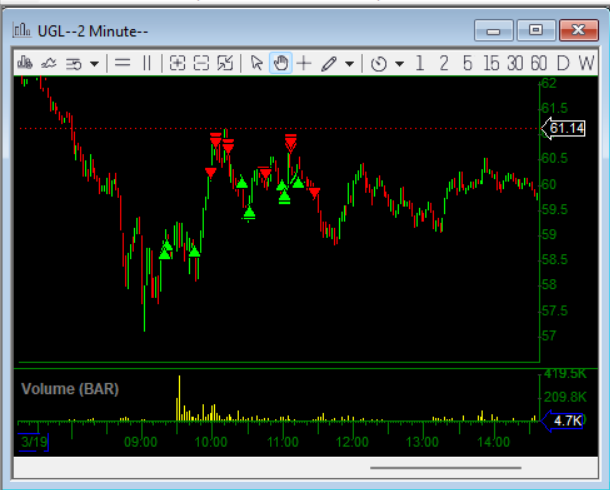Screen dimensions: 610x490
Task: Click the zoom in icon
Action: tap(177, 63)
